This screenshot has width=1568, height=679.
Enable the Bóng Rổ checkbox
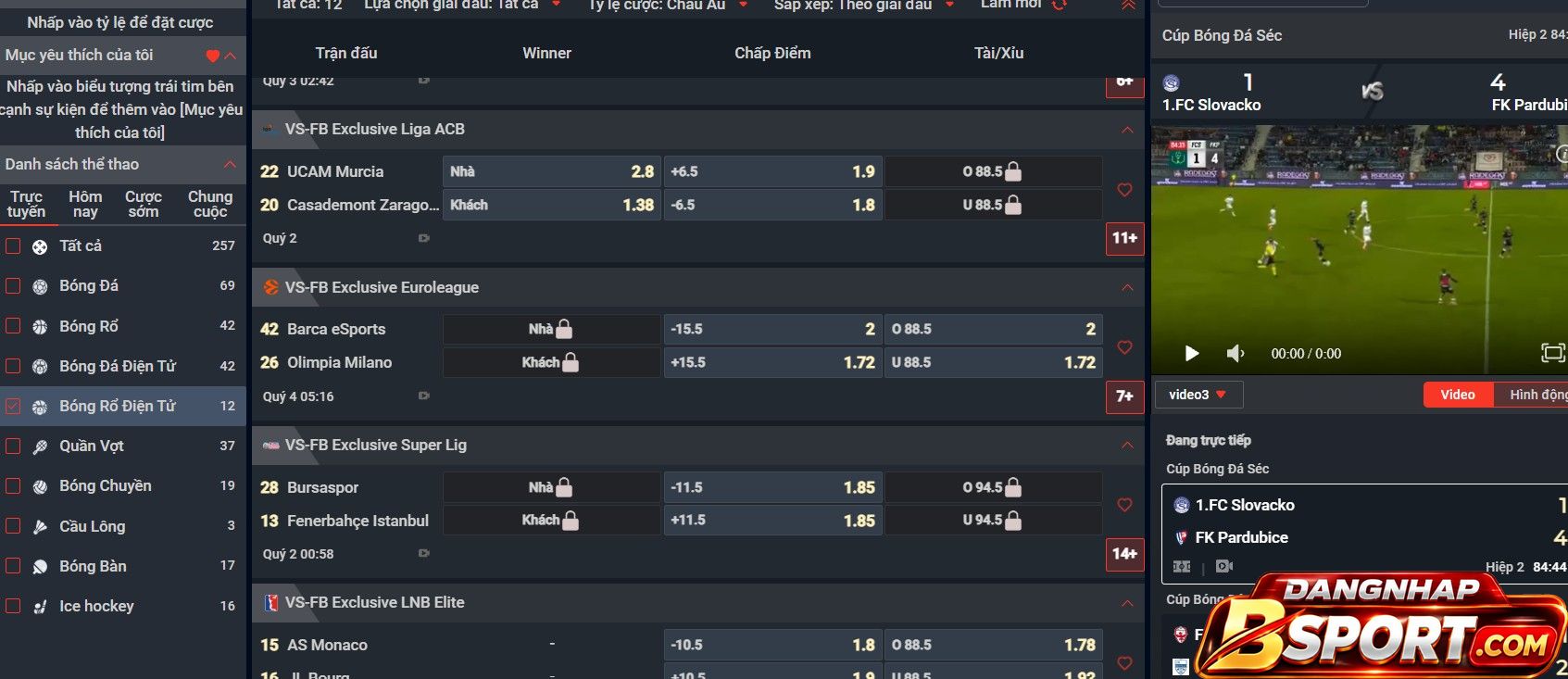pos(13,326)
